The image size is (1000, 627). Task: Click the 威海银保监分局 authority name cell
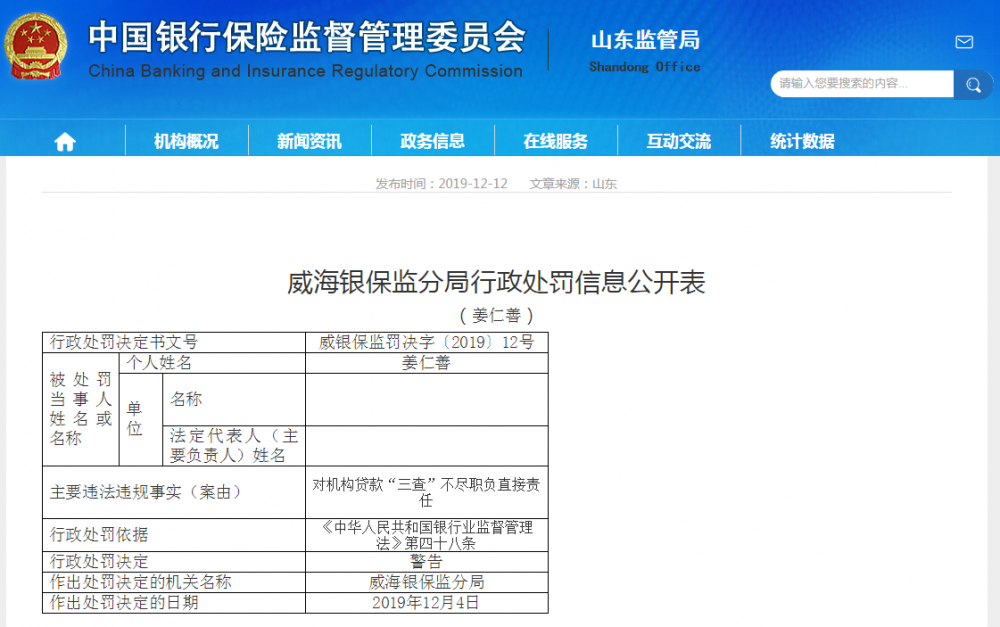pos(427,581)
